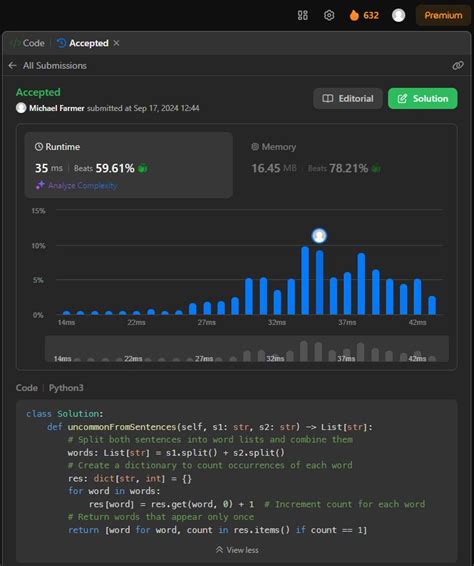Screen dimensions: 474x566
Task: Collapse code with View less
Action: pyautogui.click(x=237, y=550)
